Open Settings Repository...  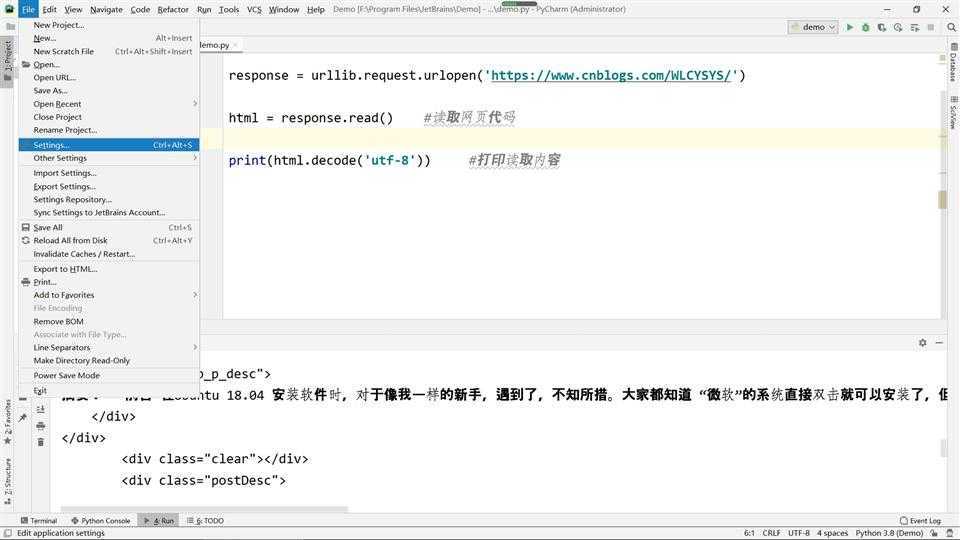(x=109, y=200)
